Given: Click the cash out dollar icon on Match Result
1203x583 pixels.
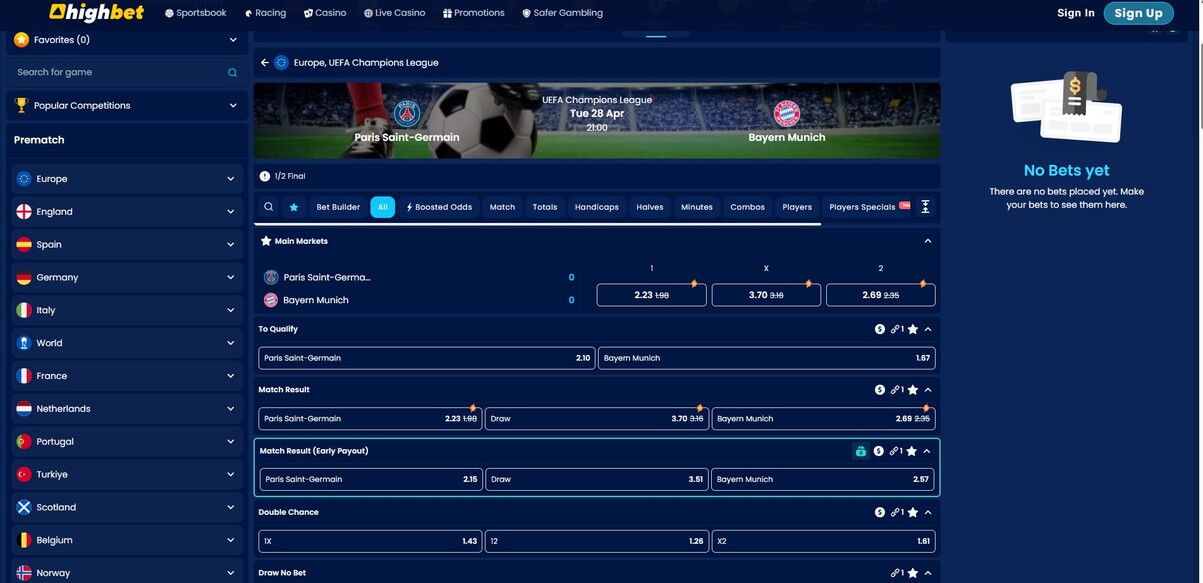Looking at the screenshot, I should point(880,390).
